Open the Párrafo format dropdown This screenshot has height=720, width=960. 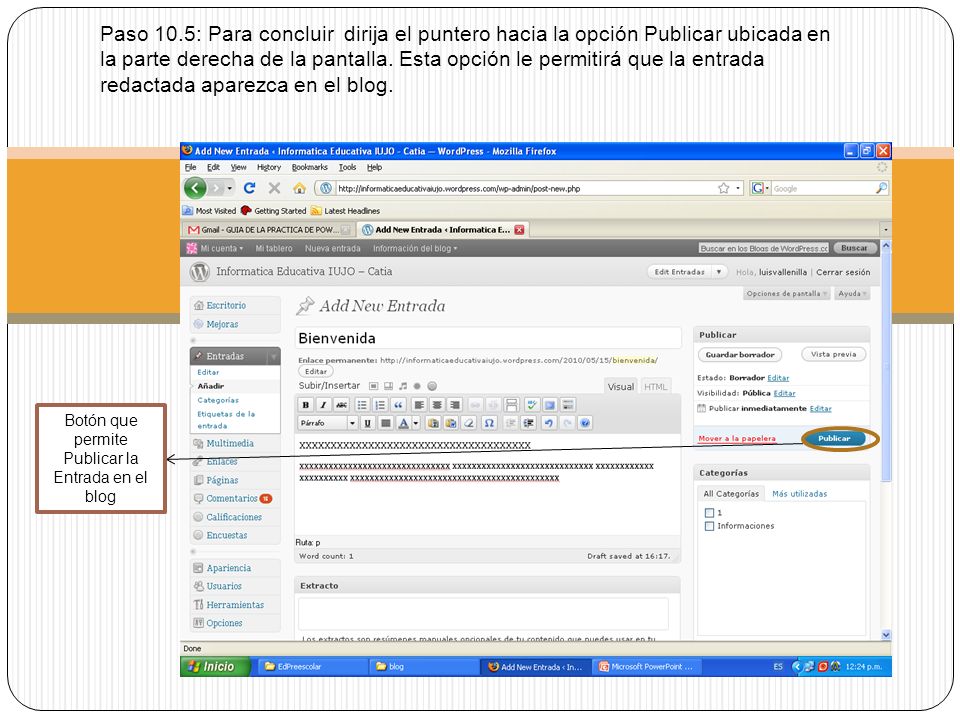click(328, 423)
